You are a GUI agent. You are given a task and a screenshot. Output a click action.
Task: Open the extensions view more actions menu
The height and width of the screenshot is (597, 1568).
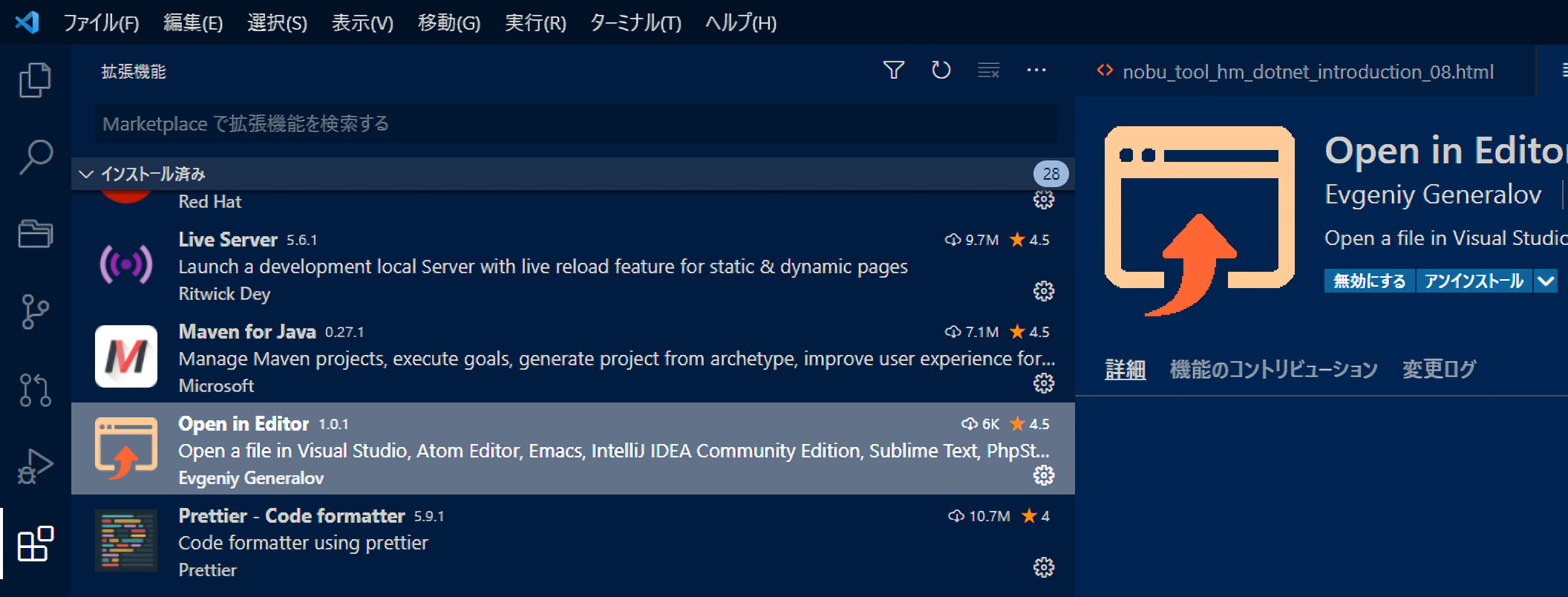(x=1036, y=71)
